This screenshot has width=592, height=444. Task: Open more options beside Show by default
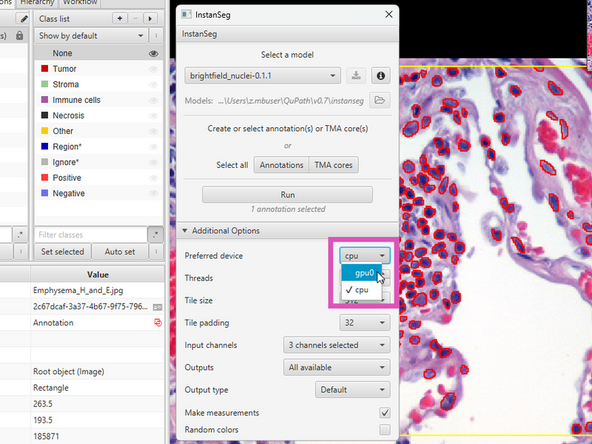click(156, 36)
